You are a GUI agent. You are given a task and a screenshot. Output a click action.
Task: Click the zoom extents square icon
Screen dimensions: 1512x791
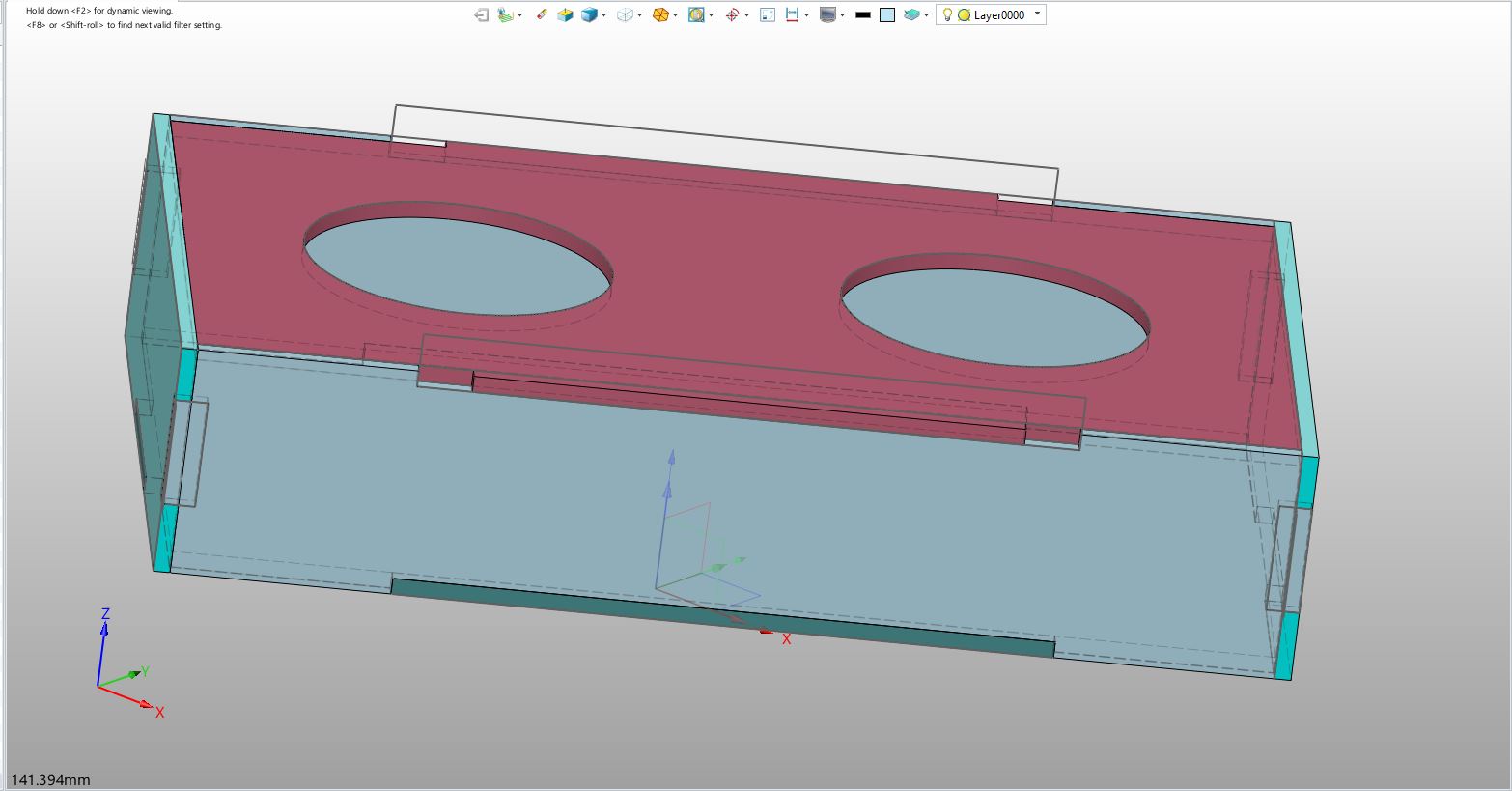(768, 14)
